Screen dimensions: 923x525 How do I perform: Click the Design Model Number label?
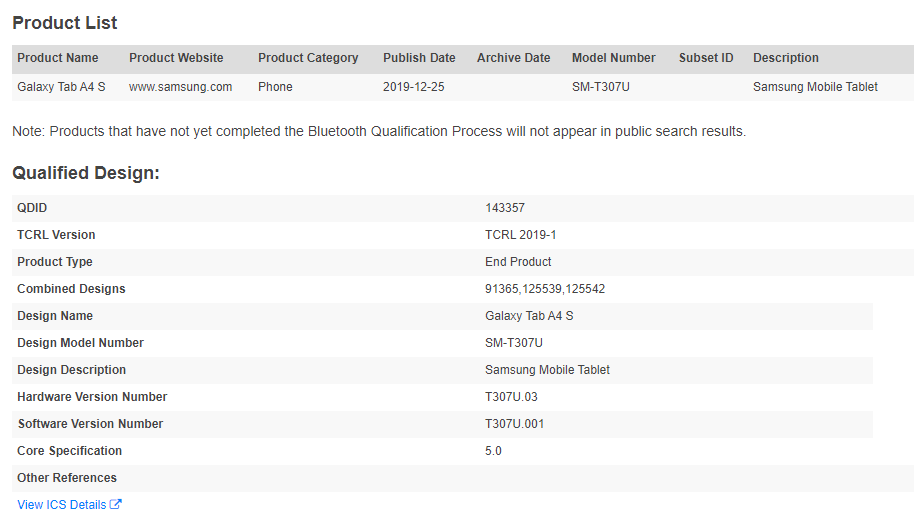pyautogui.click(x=80, y=343)
